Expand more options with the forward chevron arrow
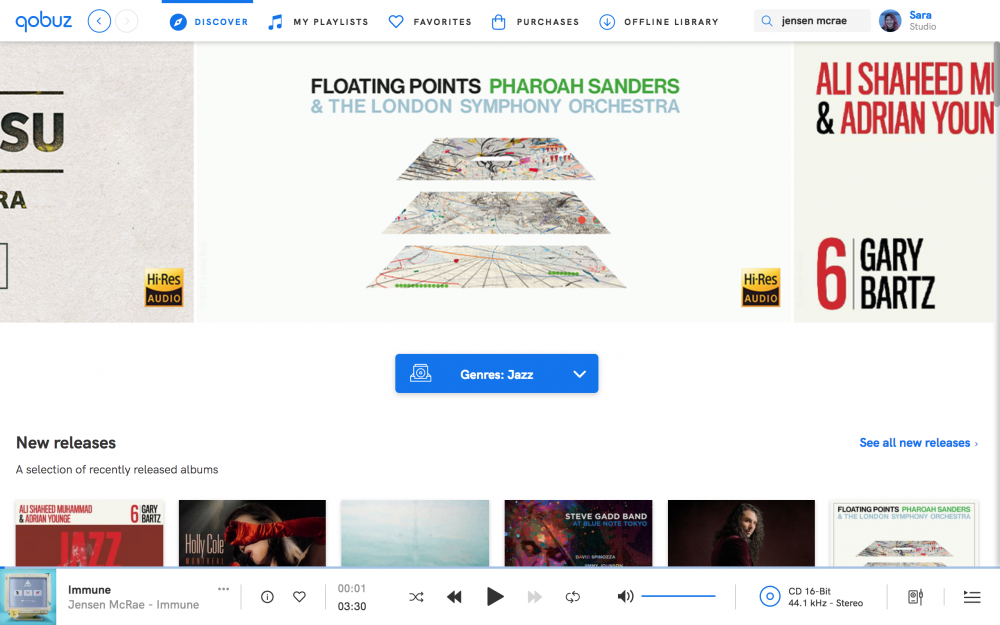Screen dimensions: 1000x625 127,20
